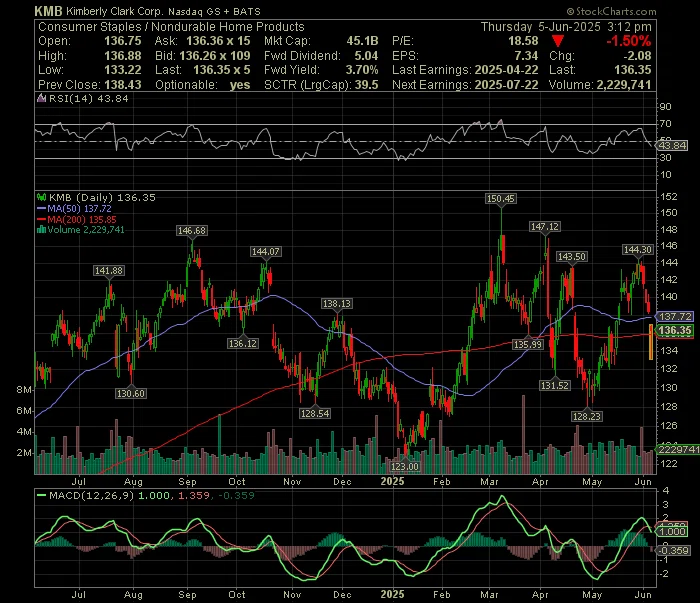Click the KMB (Daily) candlestick legend icon

pos(42,197)
